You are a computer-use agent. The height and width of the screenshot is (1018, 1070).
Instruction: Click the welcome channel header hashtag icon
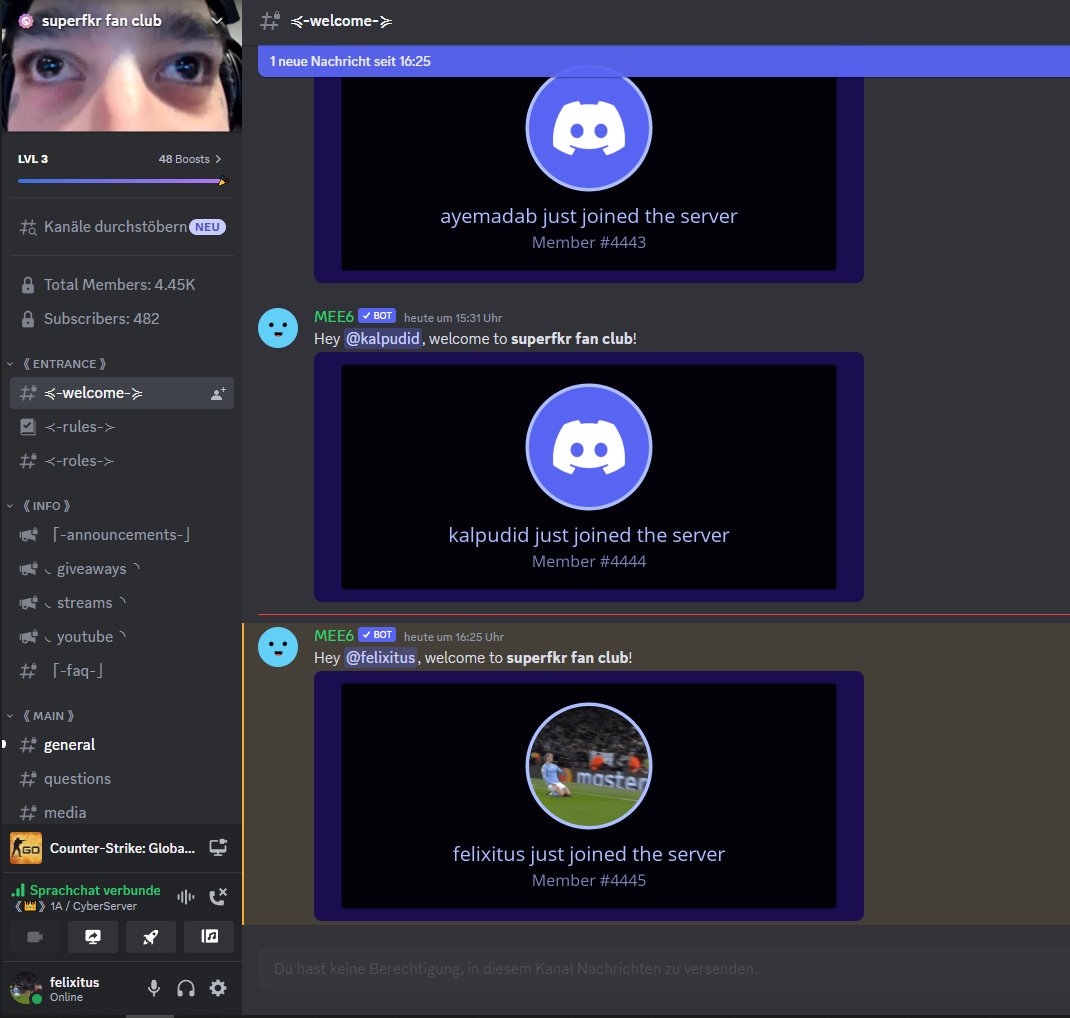tap(270, 21)
